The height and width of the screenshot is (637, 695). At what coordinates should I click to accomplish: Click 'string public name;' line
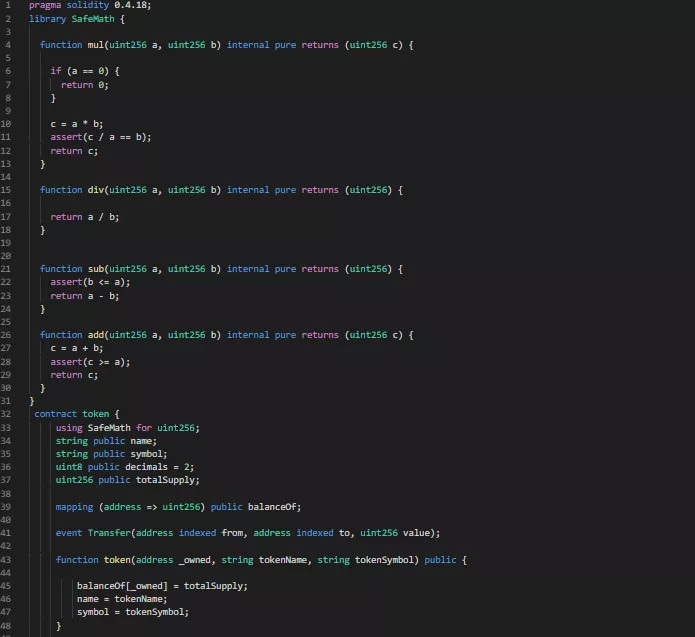pyautogui.click(x=106, y=441)
